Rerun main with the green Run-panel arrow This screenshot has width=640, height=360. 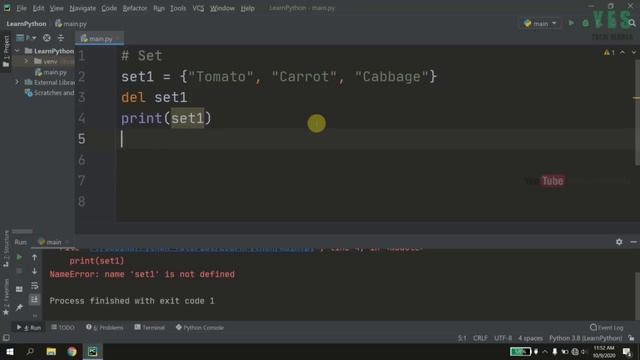[x=19, y=257]
